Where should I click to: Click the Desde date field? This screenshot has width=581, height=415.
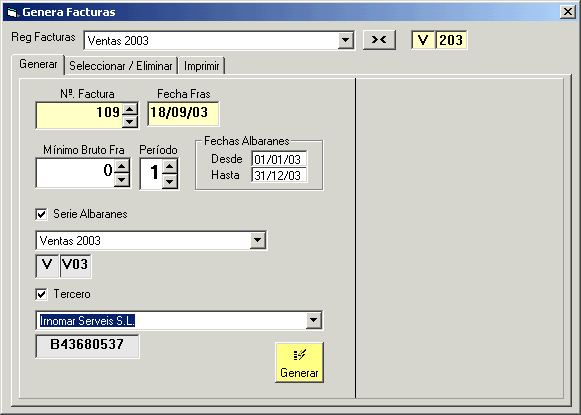[279, 159]
